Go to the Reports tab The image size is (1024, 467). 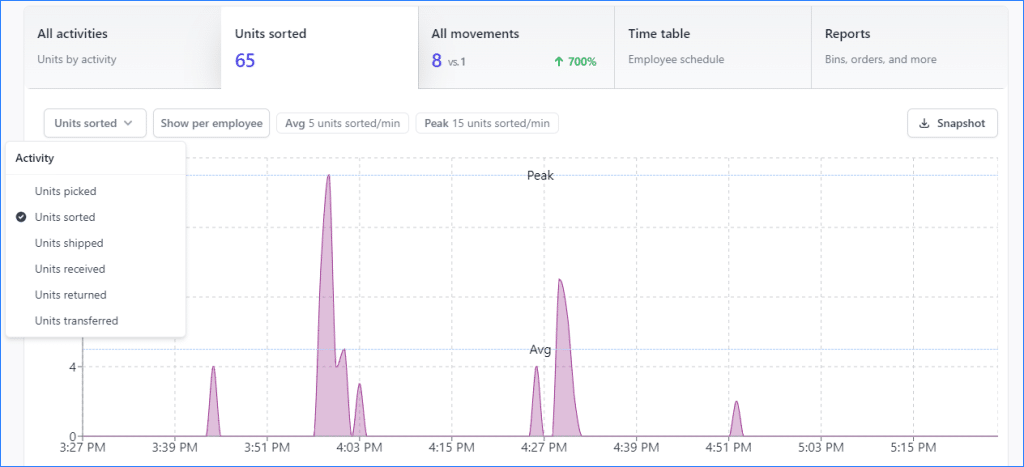(910, 48)
